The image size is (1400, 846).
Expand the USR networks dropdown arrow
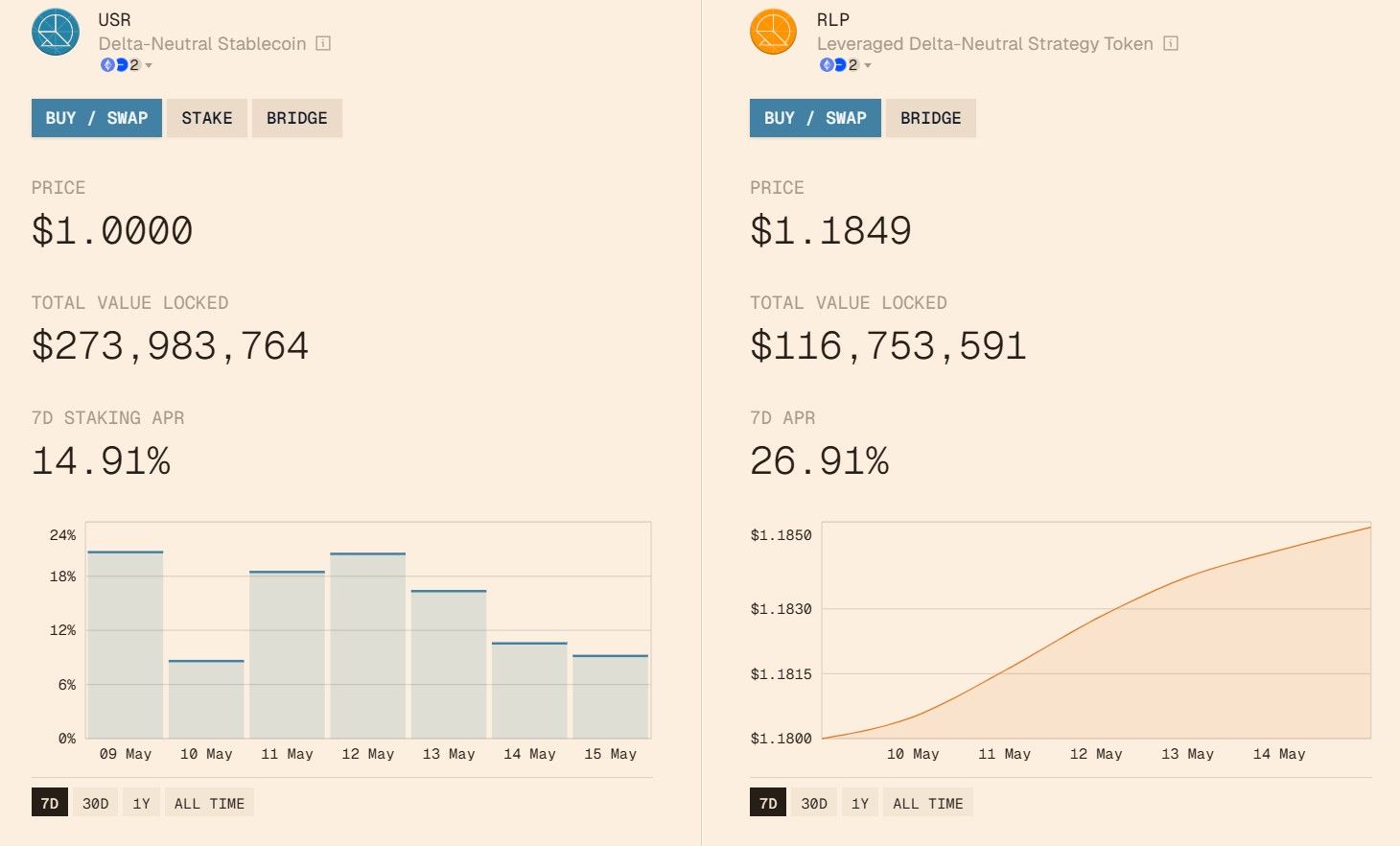point(149,66)
